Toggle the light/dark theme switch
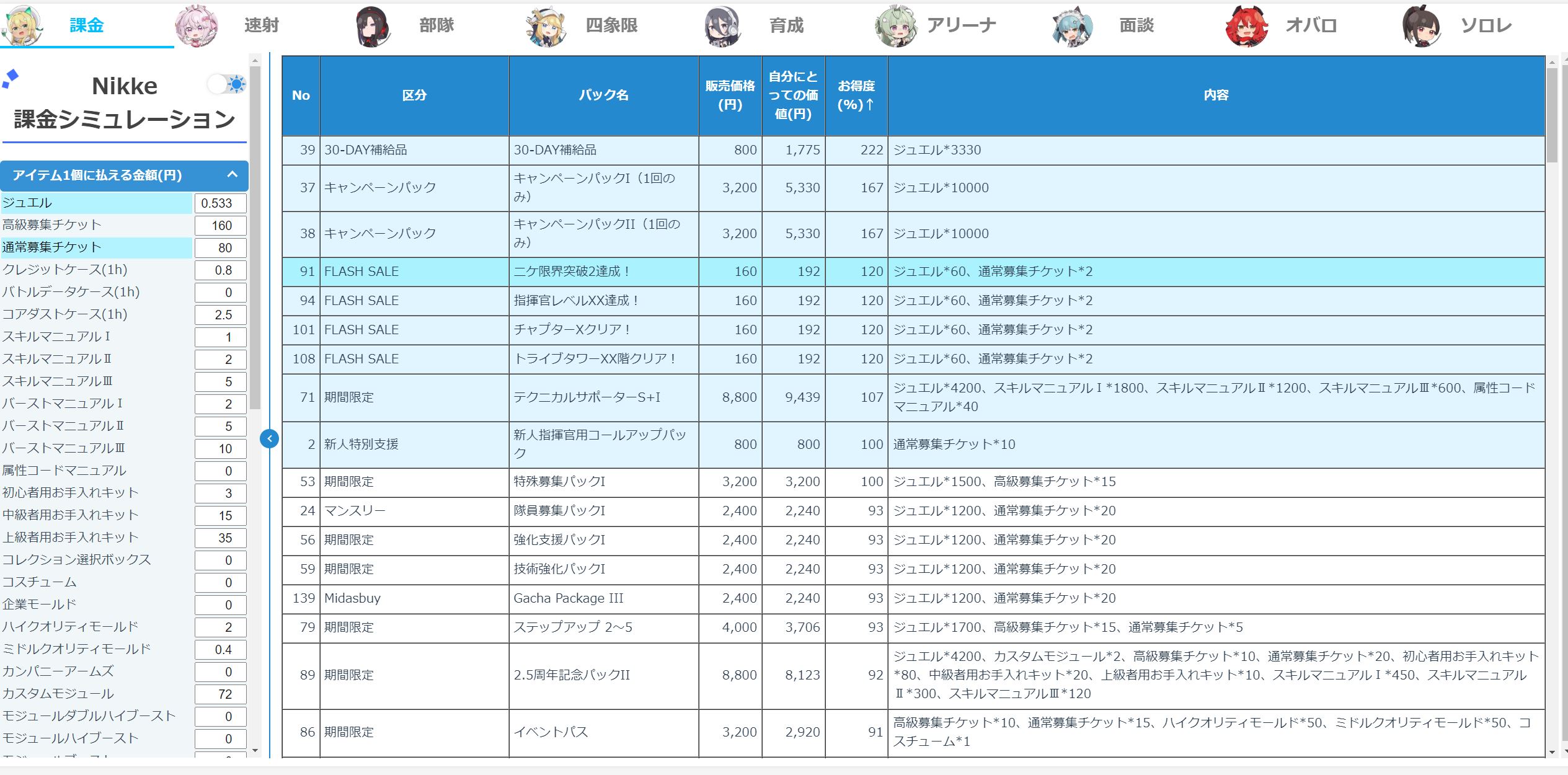Viewport: 1568px width, 775px height. 226,84
